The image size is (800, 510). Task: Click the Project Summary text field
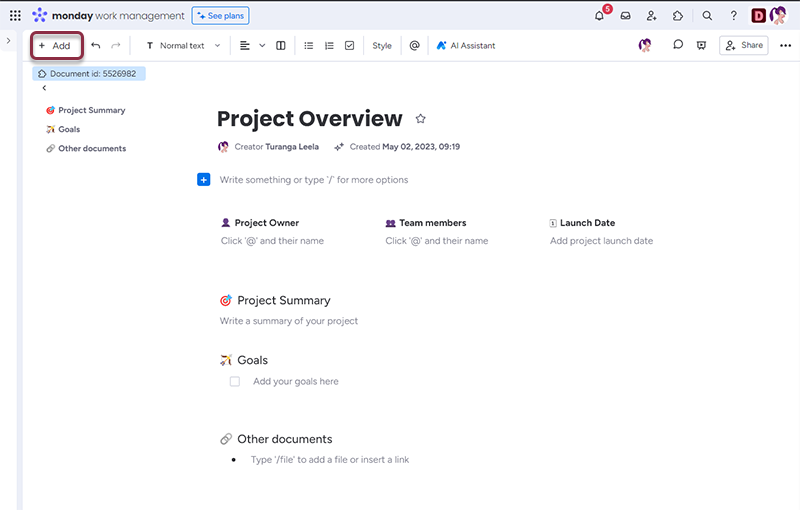(x=289, y=321)
